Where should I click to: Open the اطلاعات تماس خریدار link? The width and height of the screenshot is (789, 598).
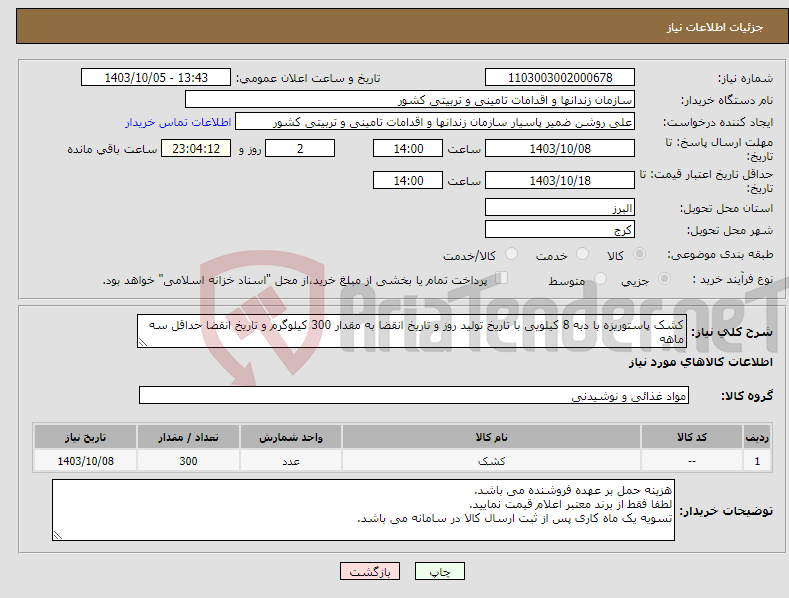[178, 122]
